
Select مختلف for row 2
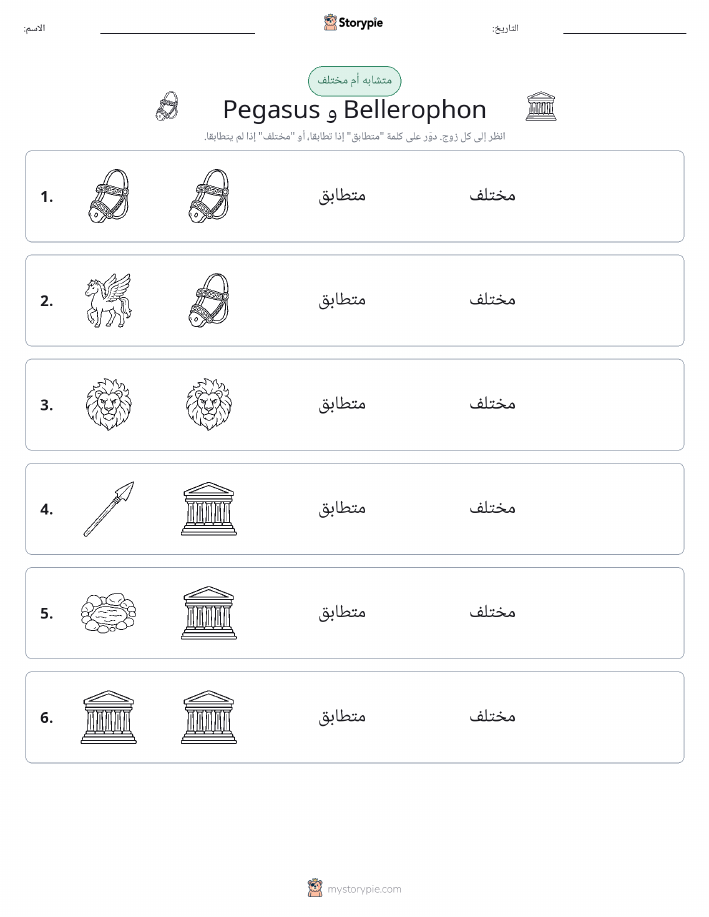(493, 299)
